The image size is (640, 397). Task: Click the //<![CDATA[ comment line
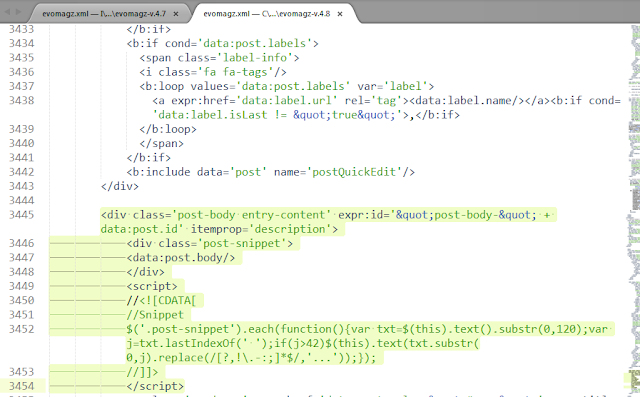click(161, 300)
